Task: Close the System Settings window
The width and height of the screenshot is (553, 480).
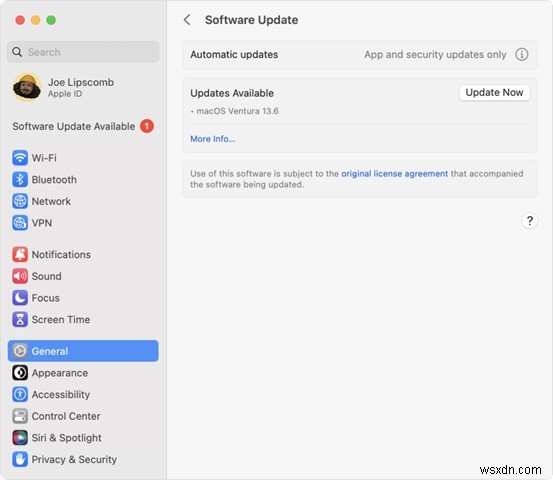Action: tap(20, 20)
